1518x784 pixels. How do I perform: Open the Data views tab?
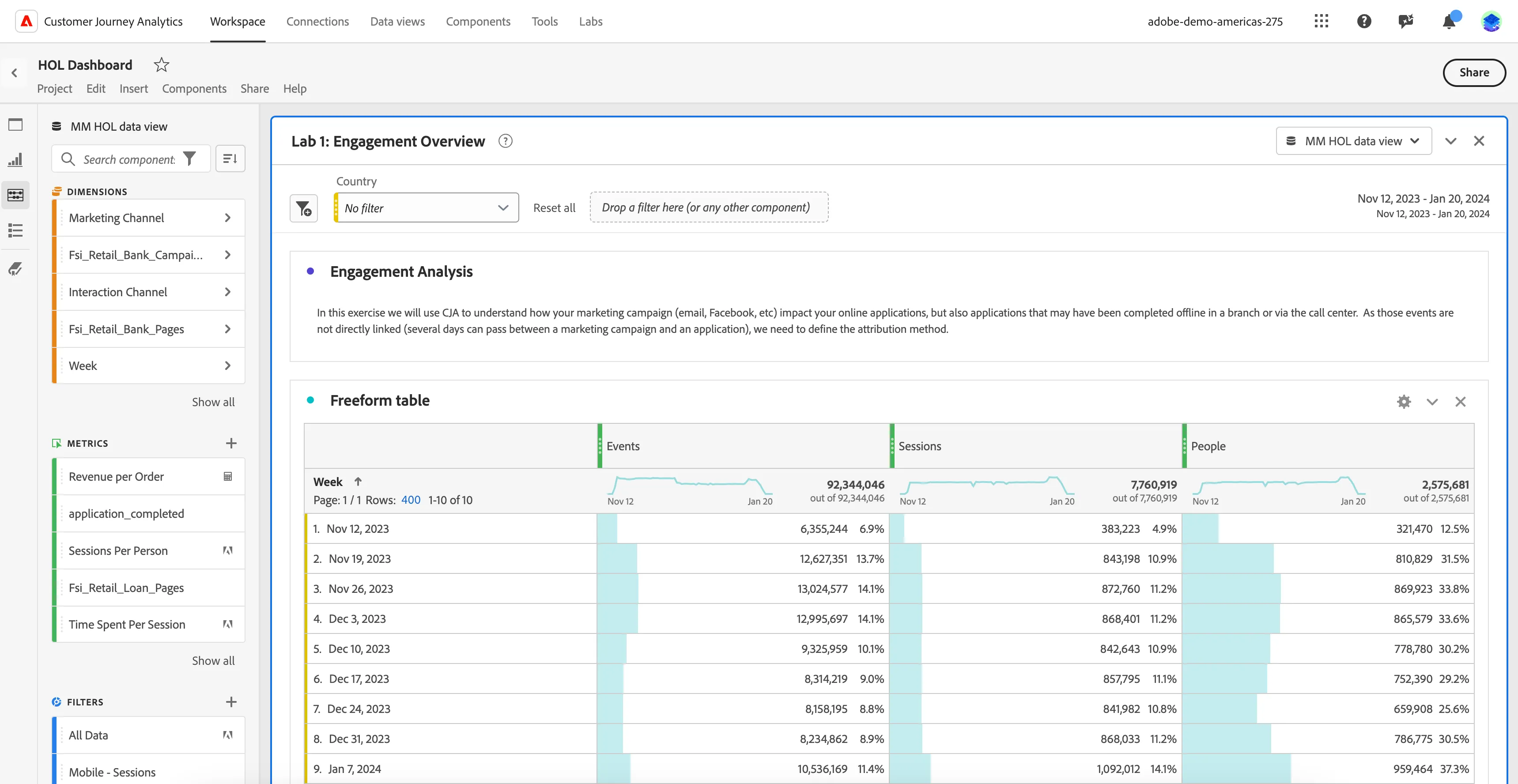[x=397, y=21]
